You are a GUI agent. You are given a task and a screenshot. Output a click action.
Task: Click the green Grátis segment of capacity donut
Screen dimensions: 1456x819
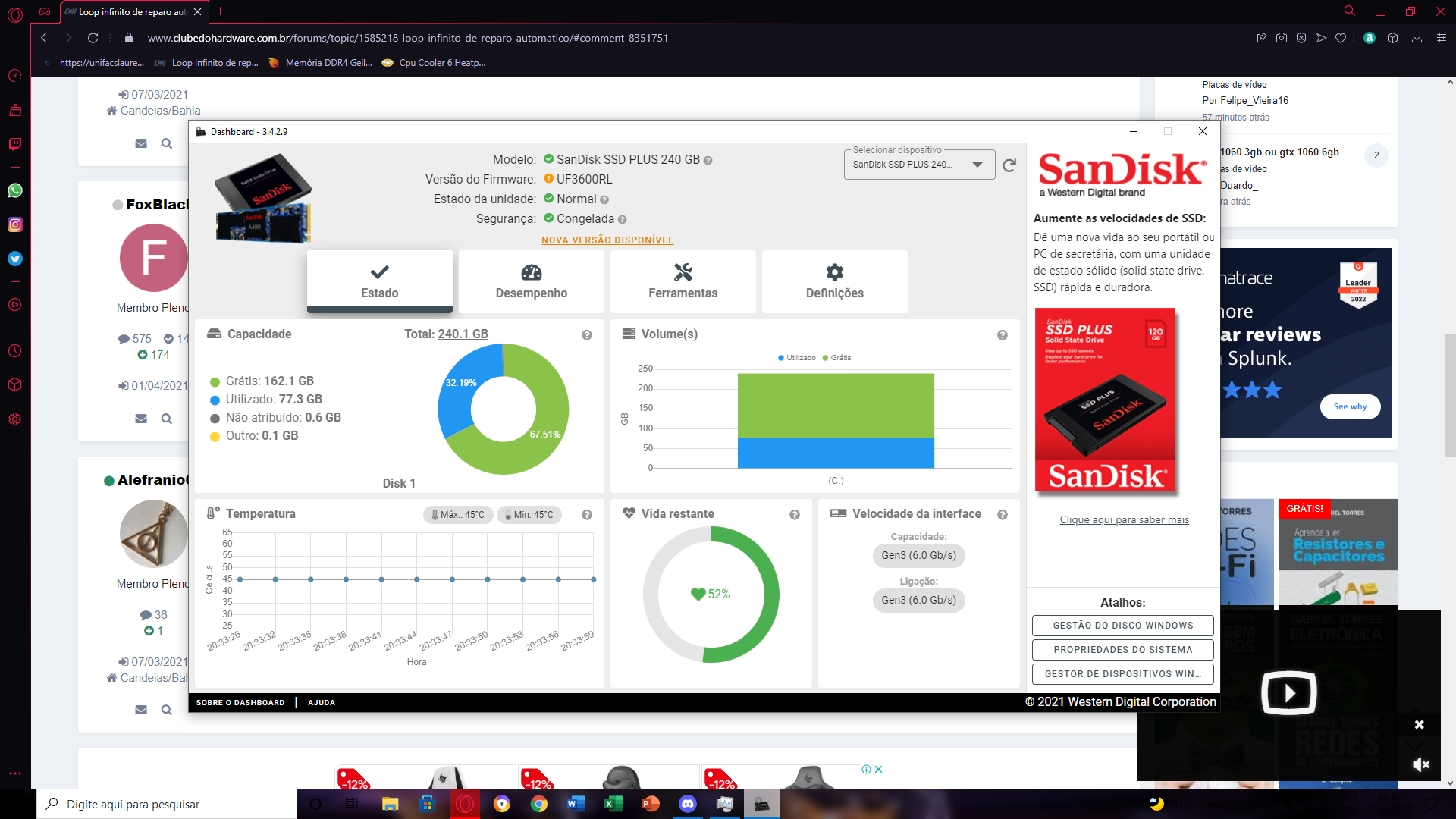click(x=545, y=435)
